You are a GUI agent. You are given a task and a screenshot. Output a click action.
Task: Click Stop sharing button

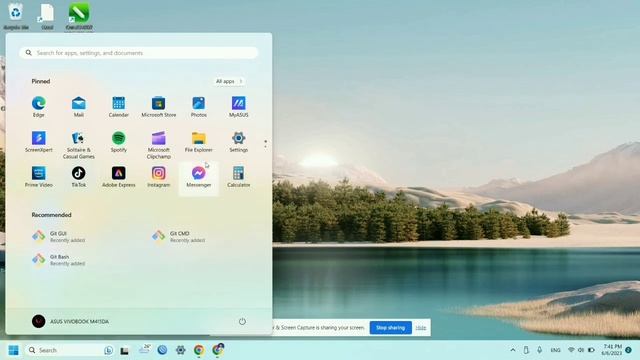[391, 327]
